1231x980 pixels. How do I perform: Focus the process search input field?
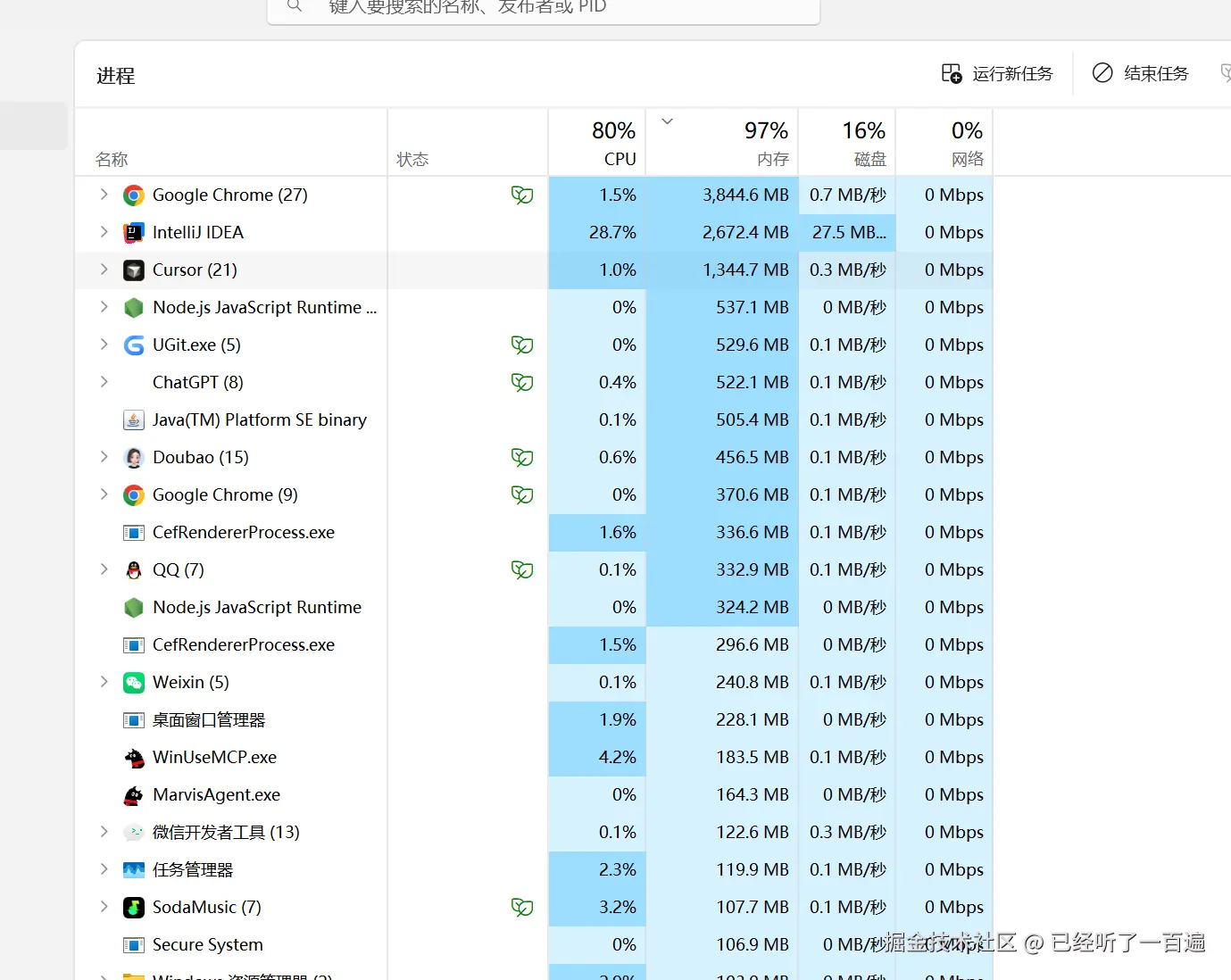pos(544,8)
